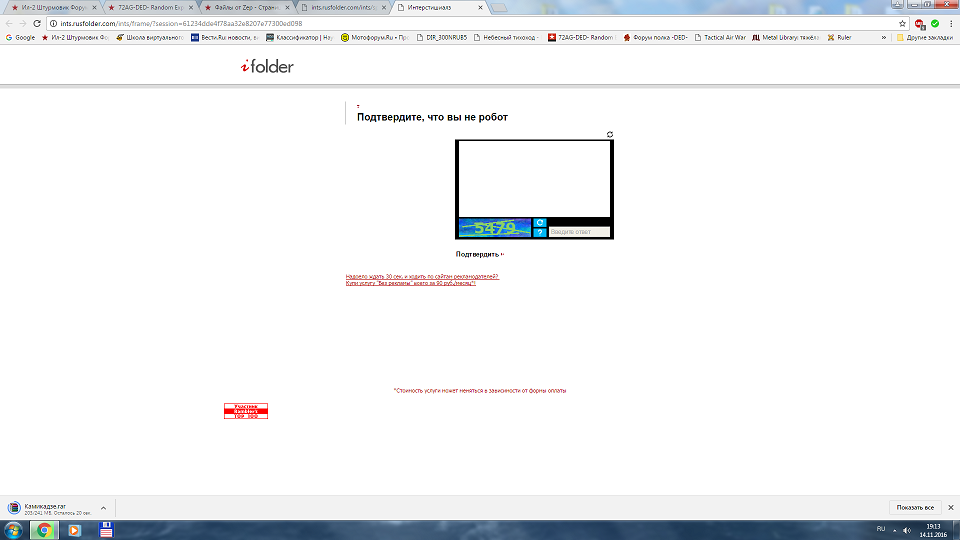
Task: Open the 'Форум полка -DED-' bookmark
Action: [x=655, y=37]
